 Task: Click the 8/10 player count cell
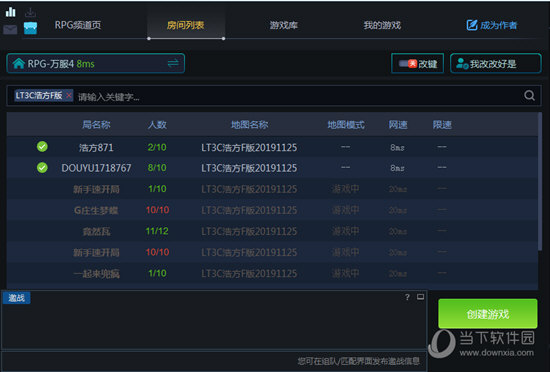click(x=157, y=168)
